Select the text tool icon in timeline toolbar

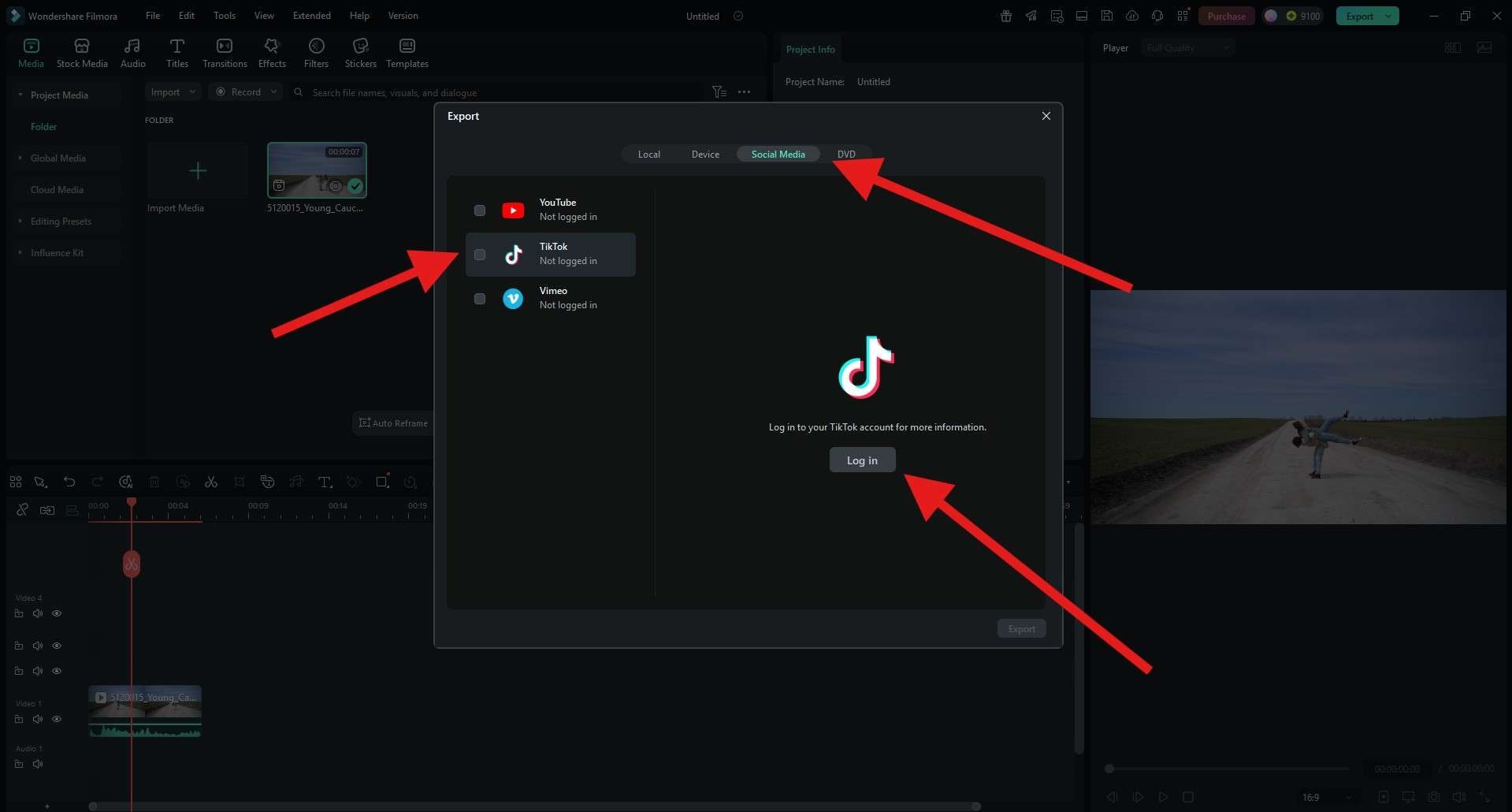325,482
